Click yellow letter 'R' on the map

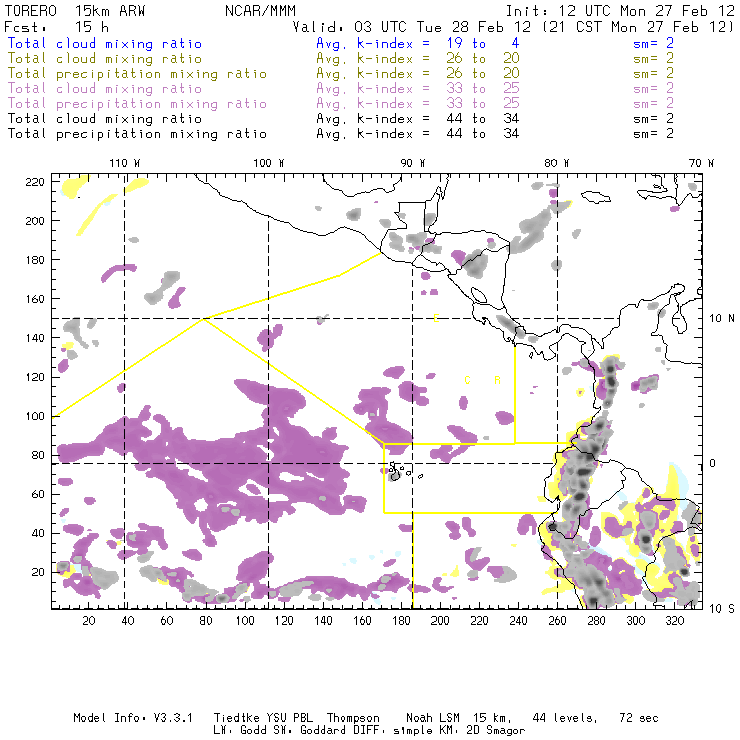(497, 380)
